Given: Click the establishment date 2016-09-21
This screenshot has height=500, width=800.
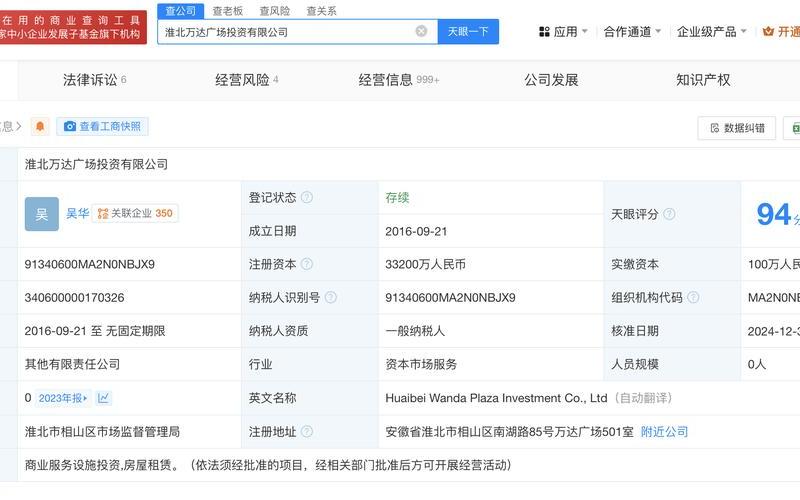Looking at the screenshot, I should point(416,231).
